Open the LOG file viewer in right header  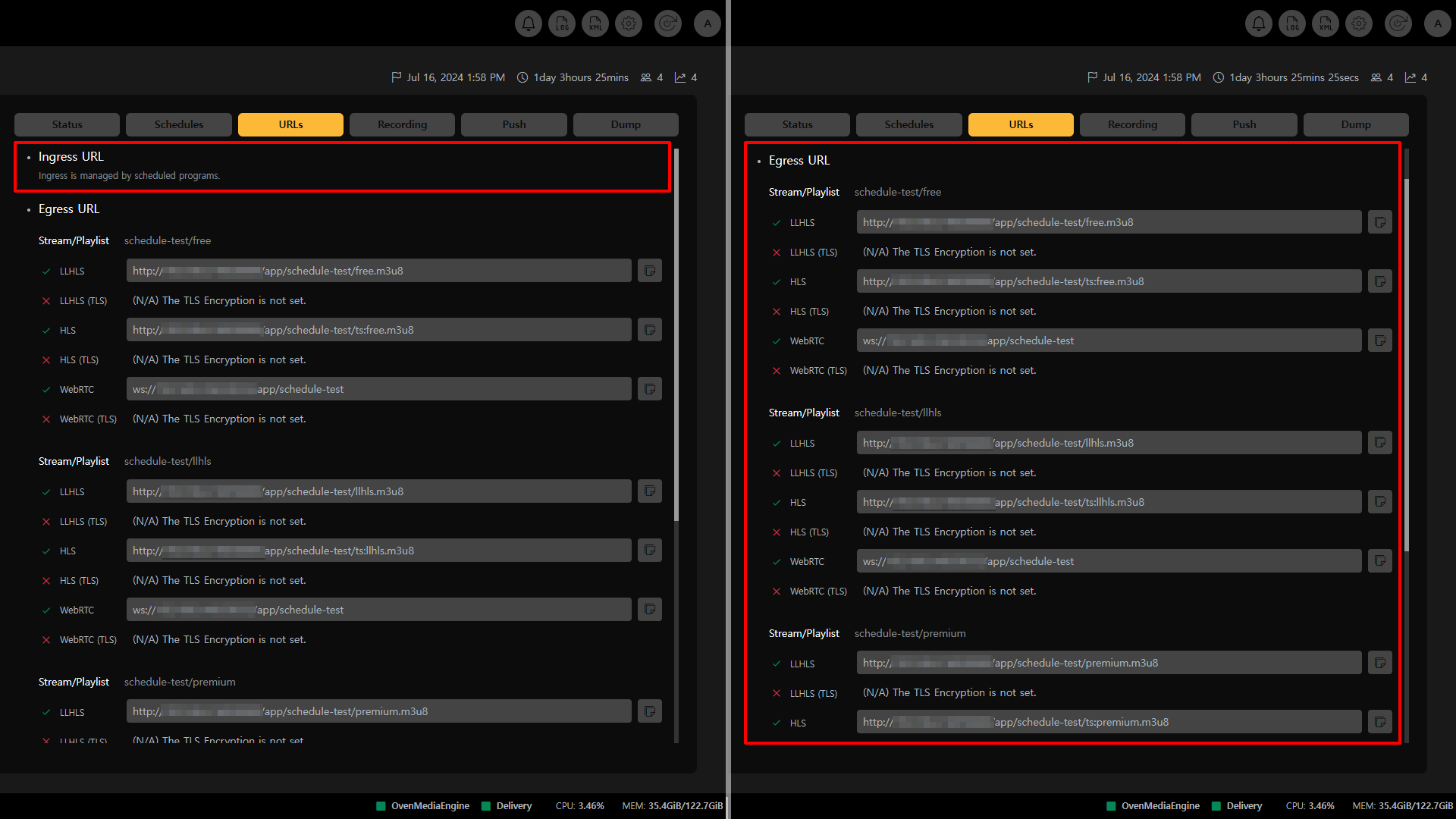[1292, 24]
